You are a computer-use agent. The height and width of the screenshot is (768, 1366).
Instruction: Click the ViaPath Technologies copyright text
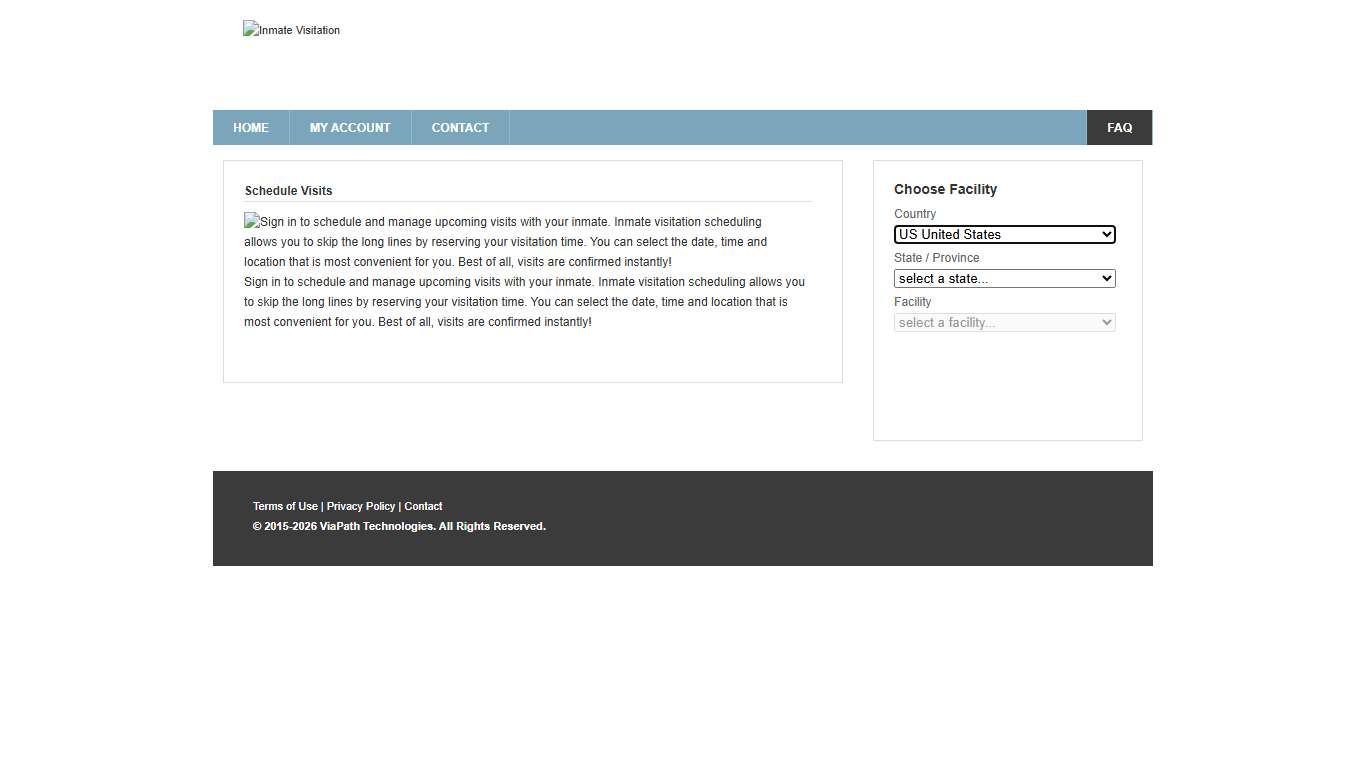[399, 526]
